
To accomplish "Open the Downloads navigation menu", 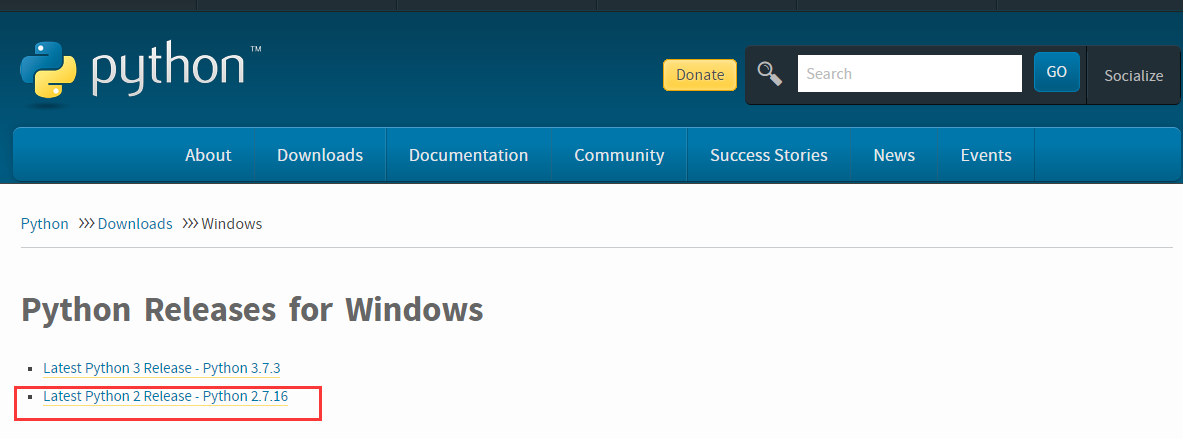I will (320, 155).
